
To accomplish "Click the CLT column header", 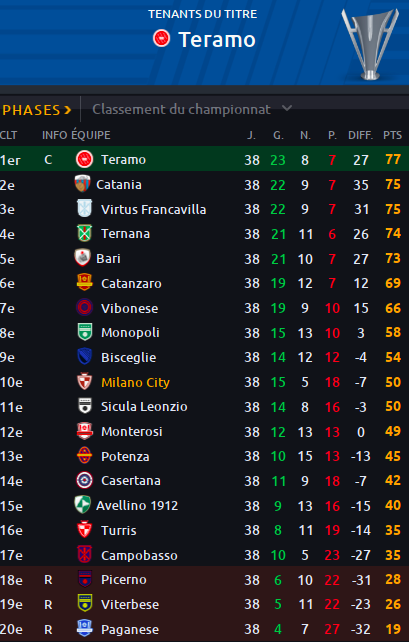I will pos(9,135).
